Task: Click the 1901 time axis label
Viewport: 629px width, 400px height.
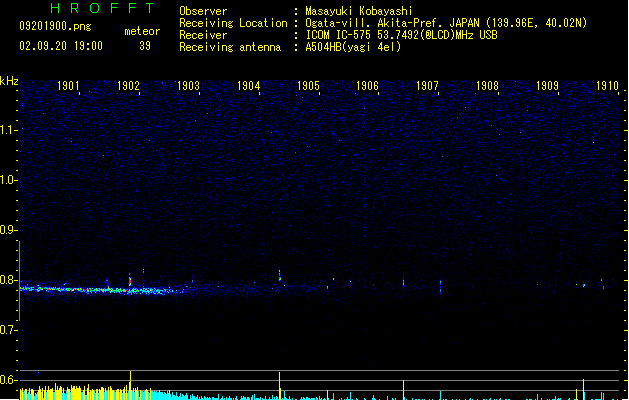Action: pyautogui.click(x=68, y=86)
